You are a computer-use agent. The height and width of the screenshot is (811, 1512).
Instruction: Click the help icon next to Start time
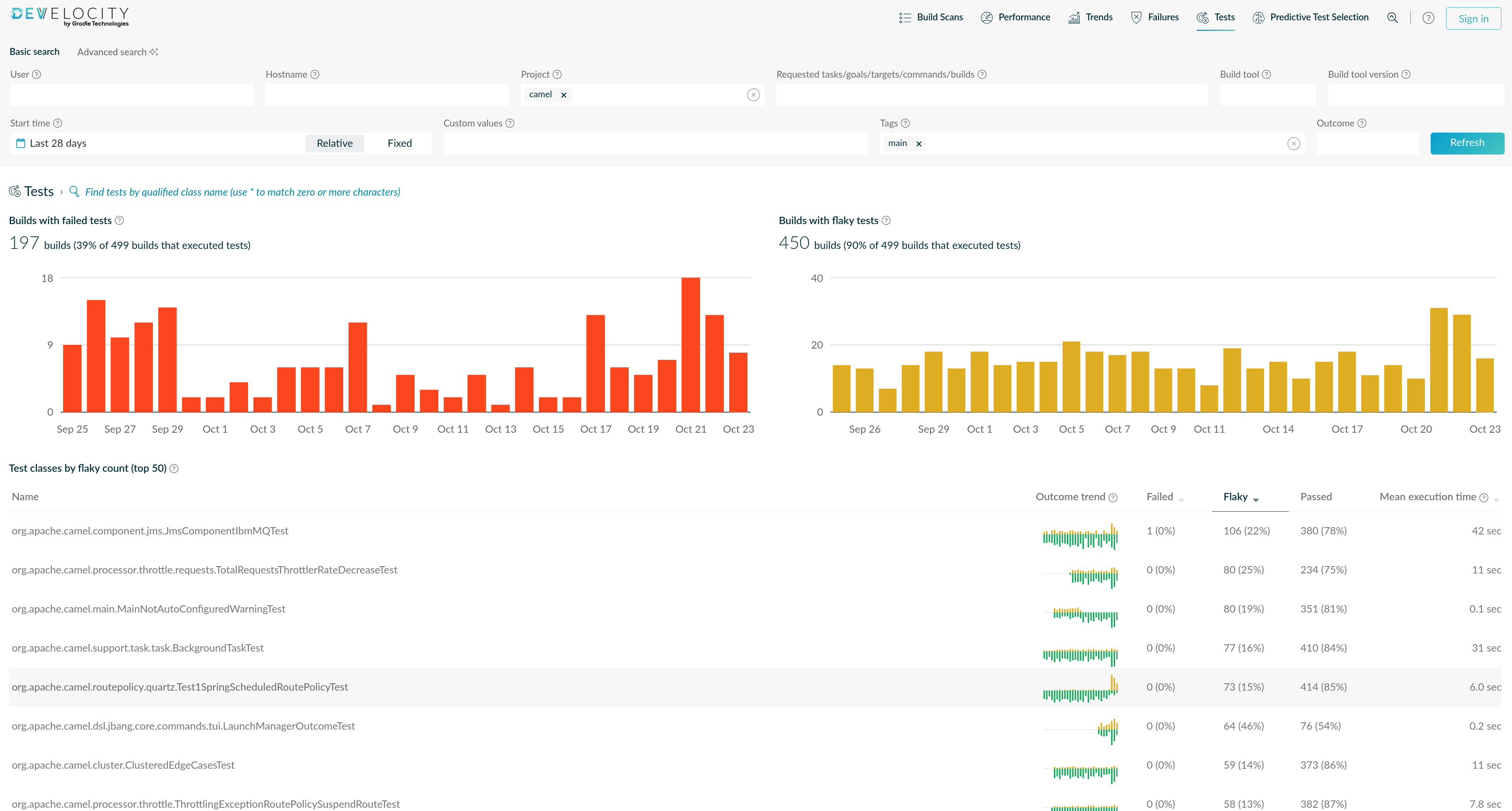pos(57,123)
